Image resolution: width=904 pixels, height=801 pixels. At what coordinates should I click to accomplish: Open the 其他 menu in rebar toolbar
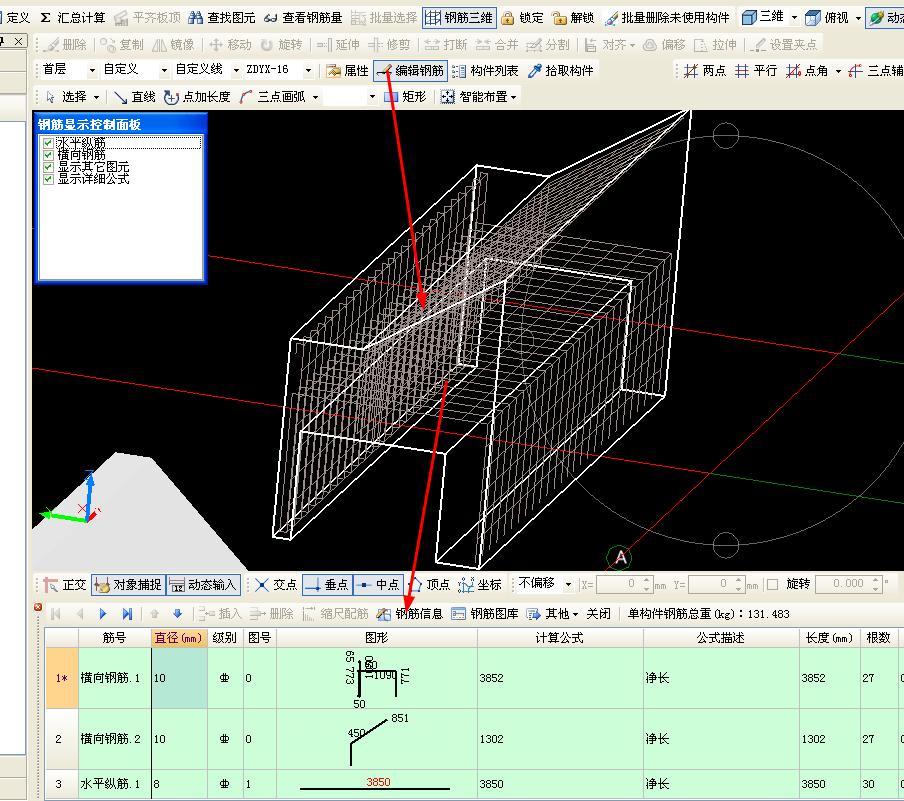tap(552, 614)
